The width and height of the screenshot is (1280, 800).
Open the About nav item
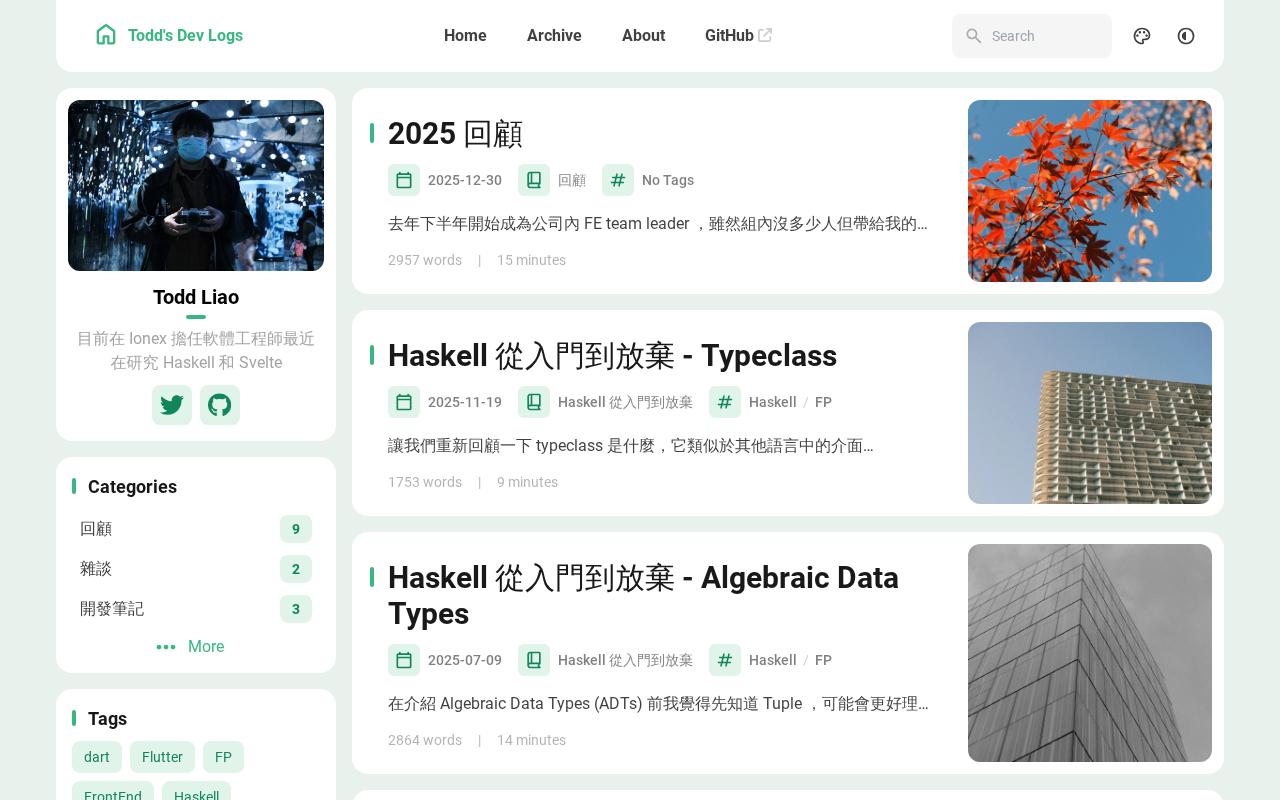pyautogui.click(x=643, y=36)
